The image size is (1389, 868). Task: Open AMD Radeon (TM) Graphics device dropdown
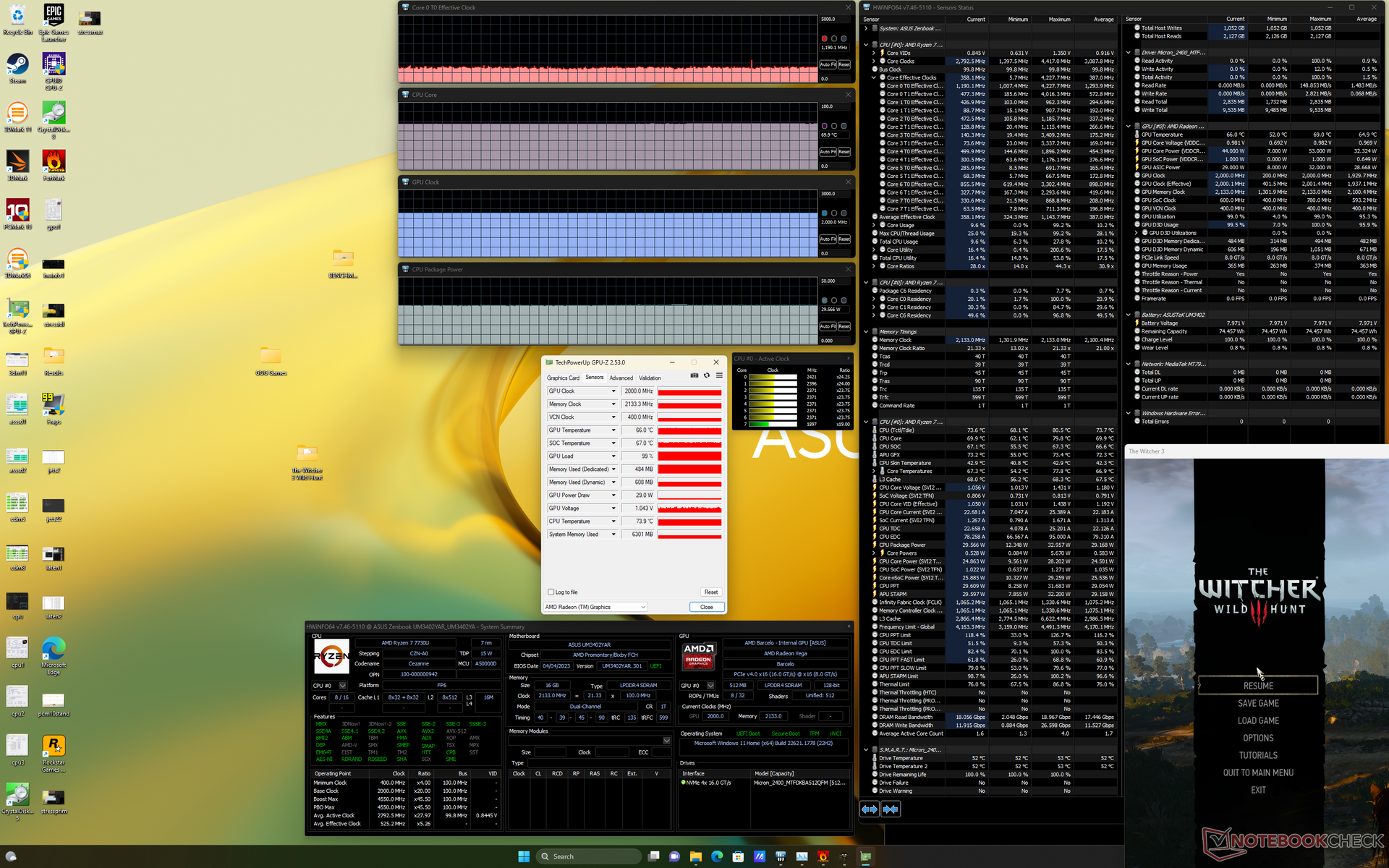[x=595, y=607]
